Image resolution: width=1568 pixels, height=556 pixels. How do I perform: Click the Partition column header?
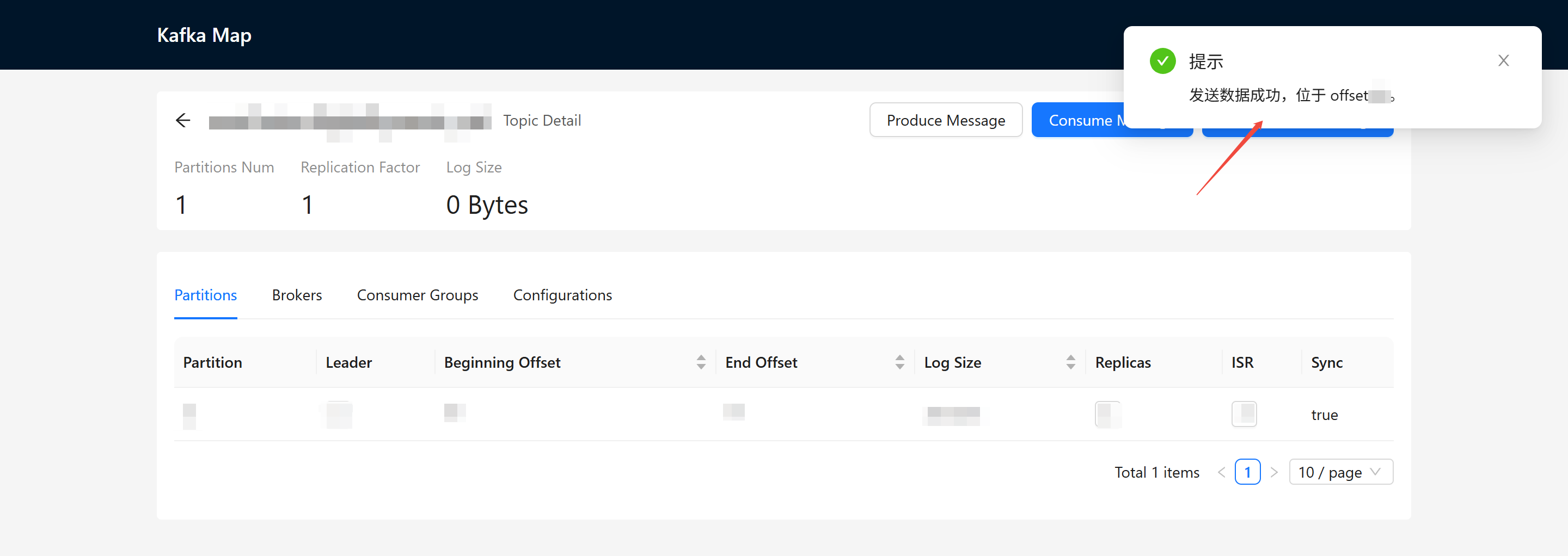pos(212,362)
